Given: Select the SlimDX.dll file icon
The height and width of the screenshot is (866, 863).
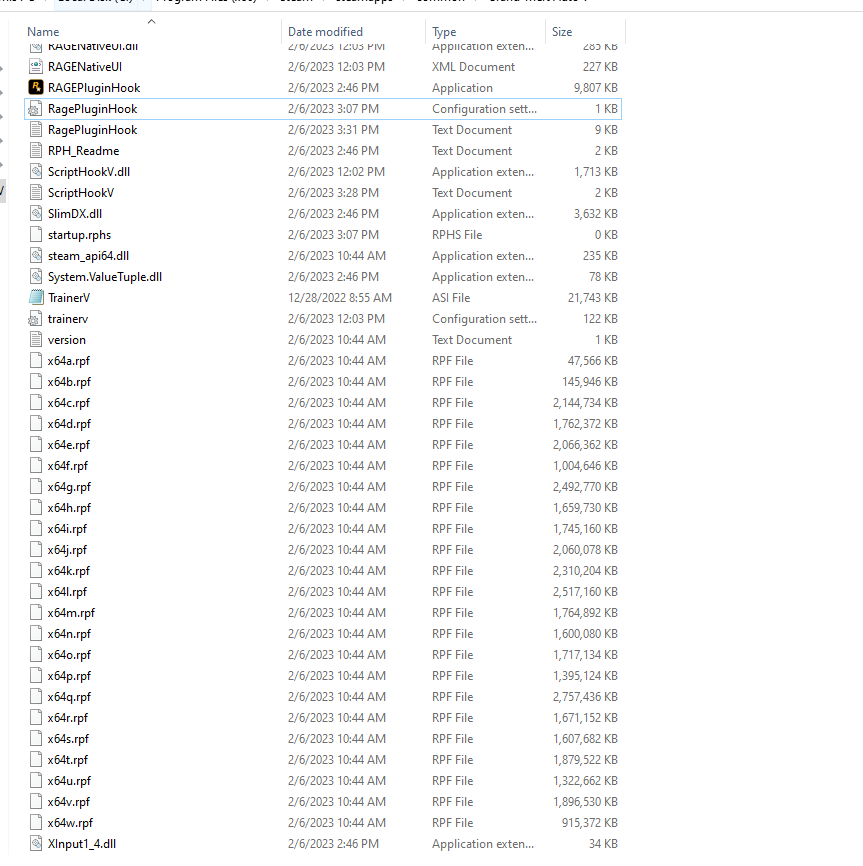Looking at the screenshot, I should point(36,214).
